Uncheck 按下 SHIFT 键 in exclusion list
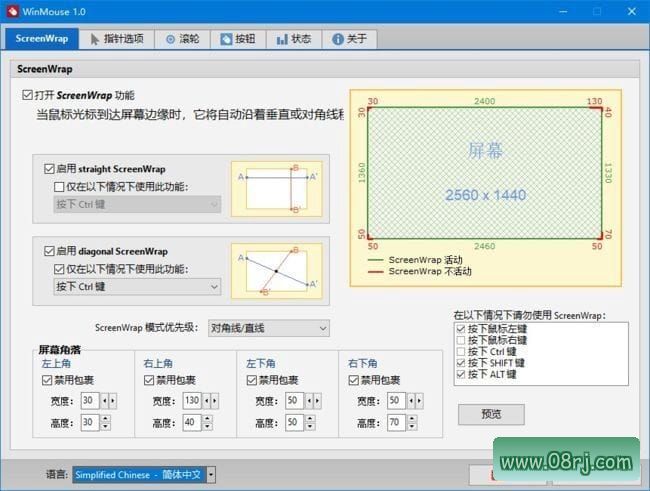The width and height of the screenshot is (650, 491). (x=461, y=363)
